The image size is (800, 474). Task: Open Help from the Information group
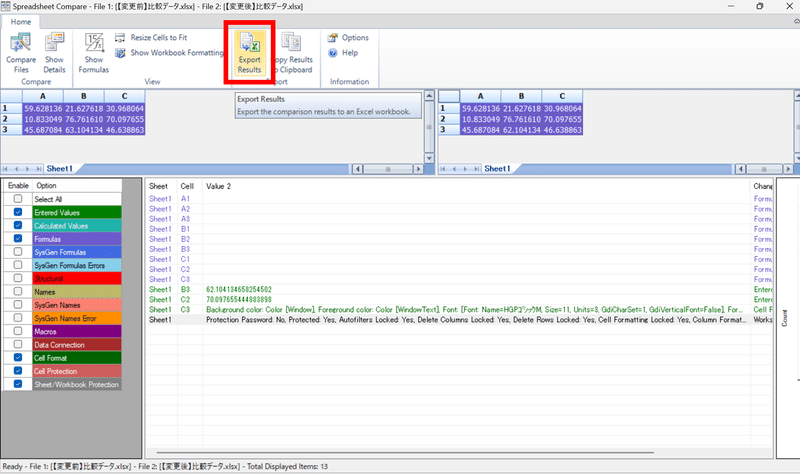point(343,53)
